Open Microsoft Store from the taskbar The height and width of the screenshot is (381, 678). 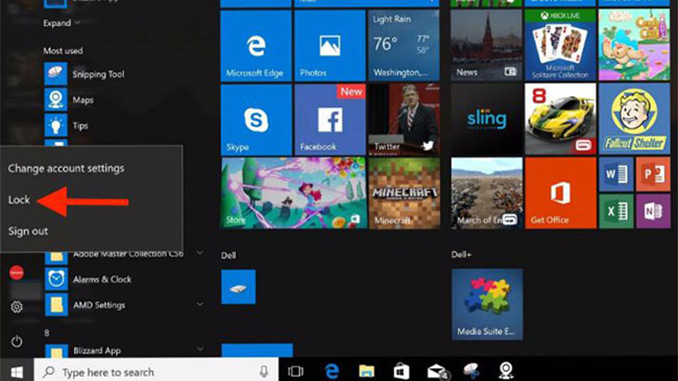(x=401, y=371)
